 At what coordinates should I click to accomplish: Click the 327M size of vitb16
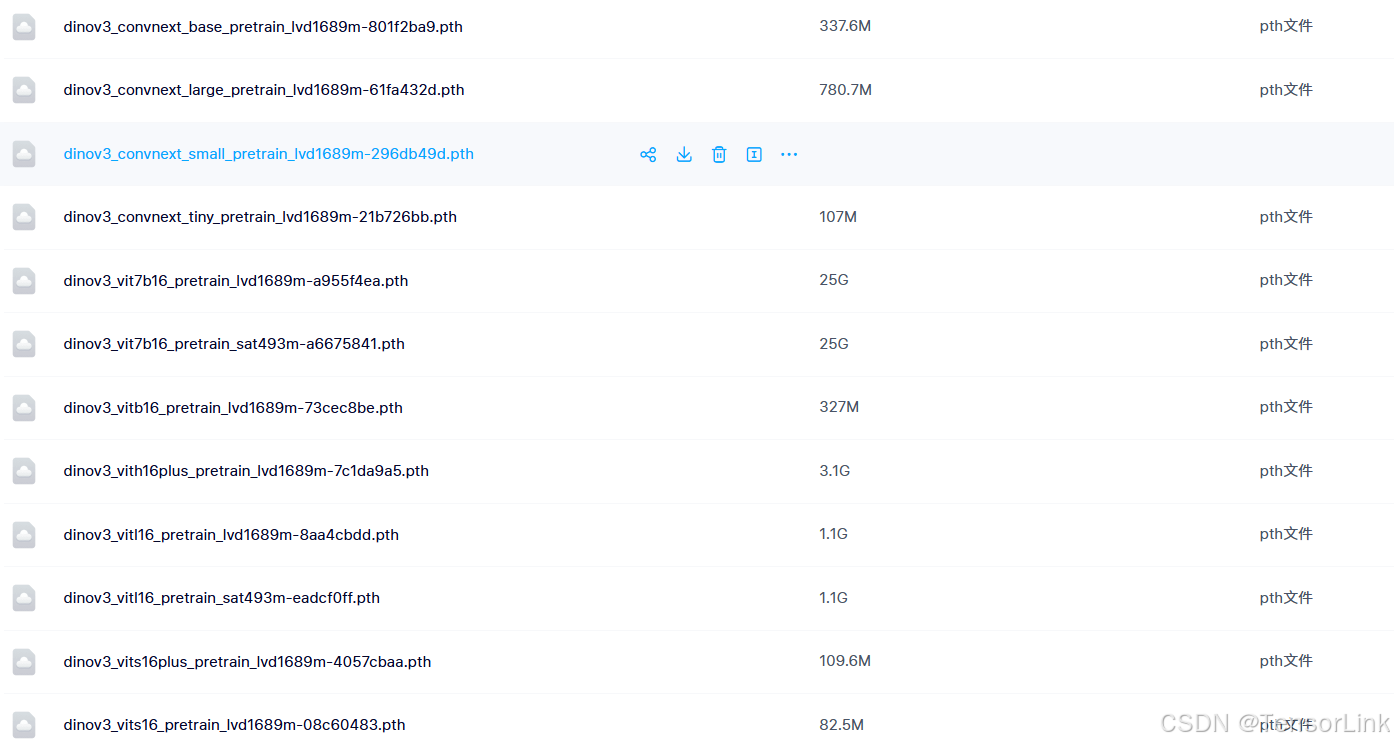pos(839,407)
